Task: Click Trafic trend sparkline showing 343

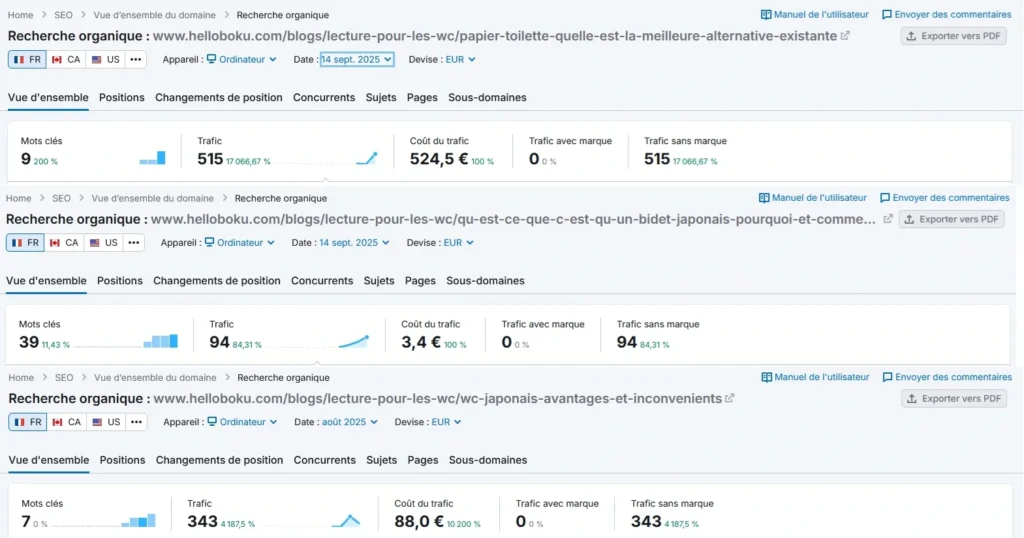Action: pyautogui.click(x=346, y=520)
